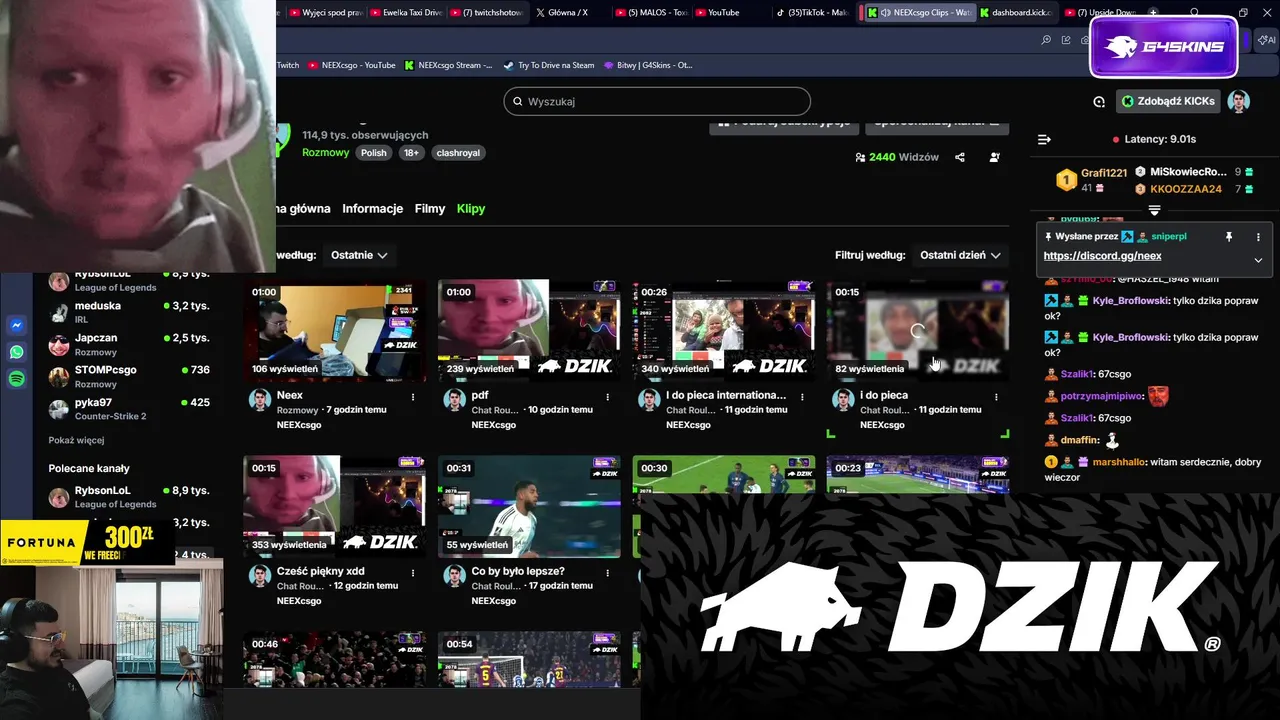Image resolution: width=1280 pixels, height=720 pixels.
Task: Switch to the Filmy tab
Action: (430, 209)
